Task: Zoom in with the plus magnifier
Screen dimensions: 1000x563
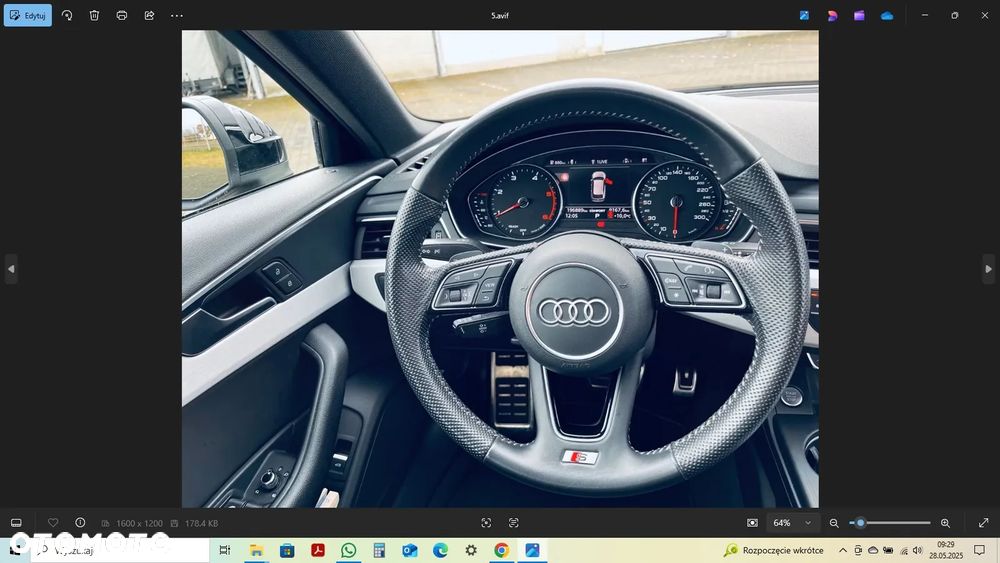Action: (x=945, y=523)
